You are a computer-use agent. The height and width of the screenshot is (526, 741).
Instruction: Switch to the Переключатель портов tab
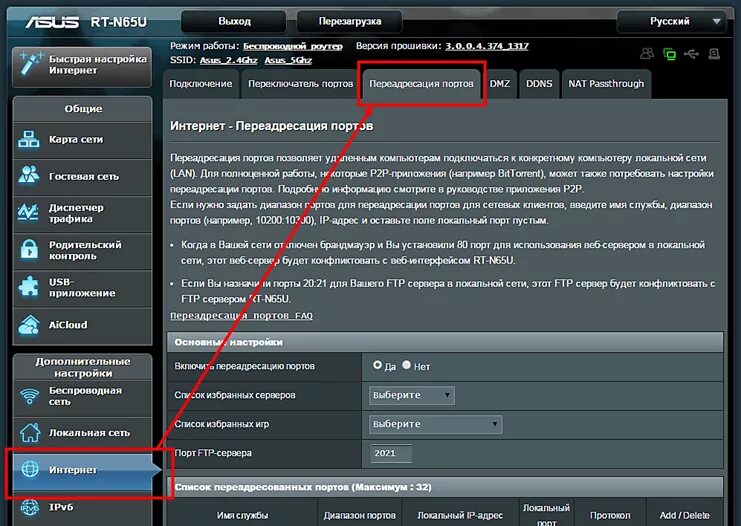pos(301,84)
